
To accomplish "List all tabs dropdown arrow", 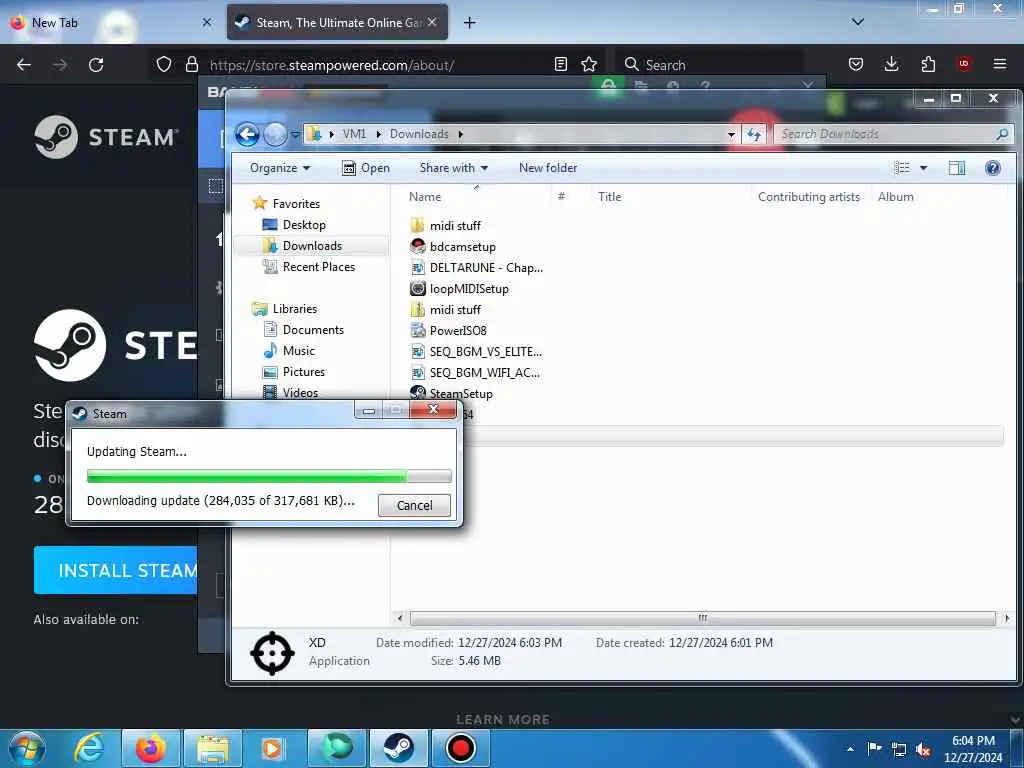I will tap(857, 22).
